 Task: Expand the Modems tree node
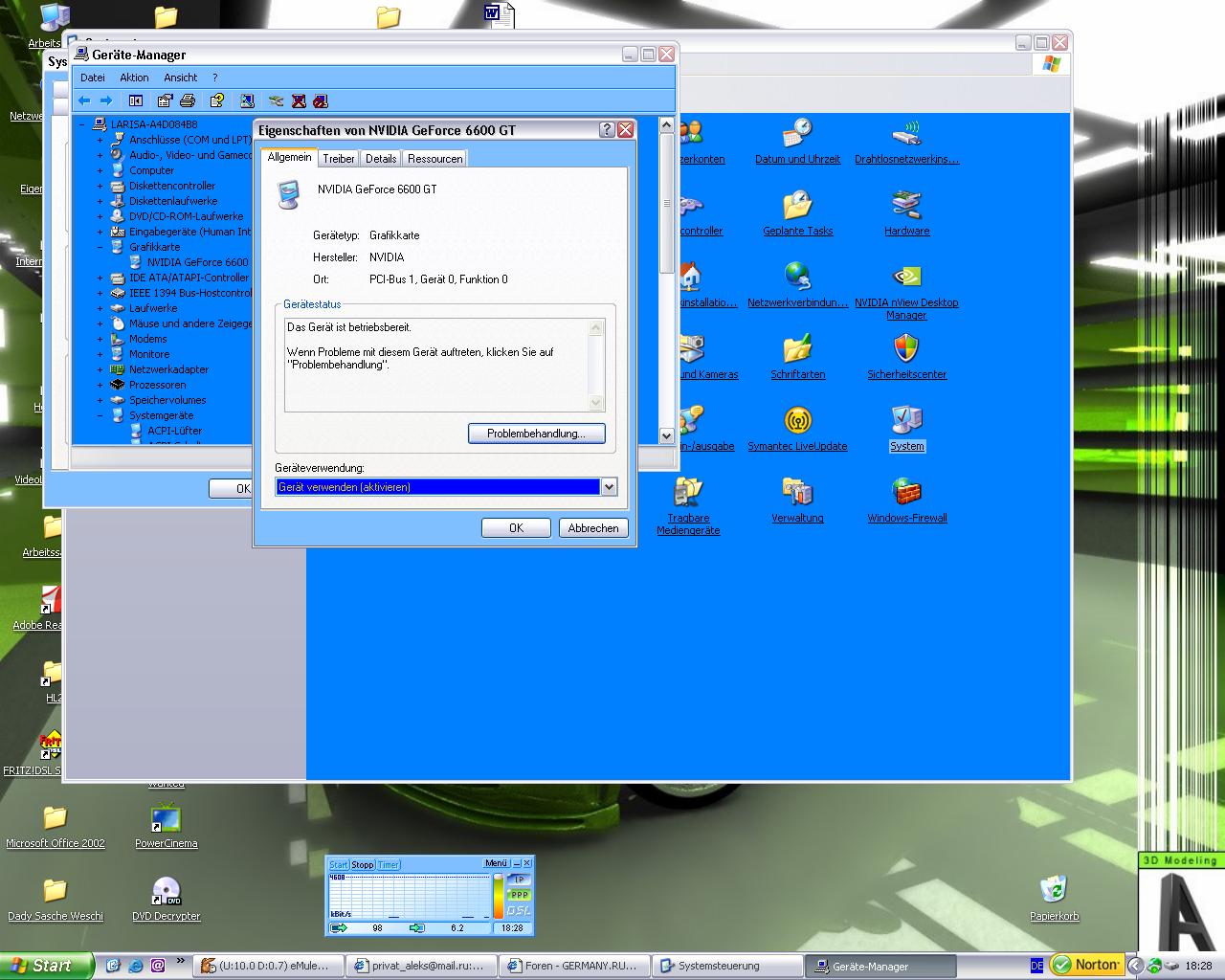pos(100,339)
